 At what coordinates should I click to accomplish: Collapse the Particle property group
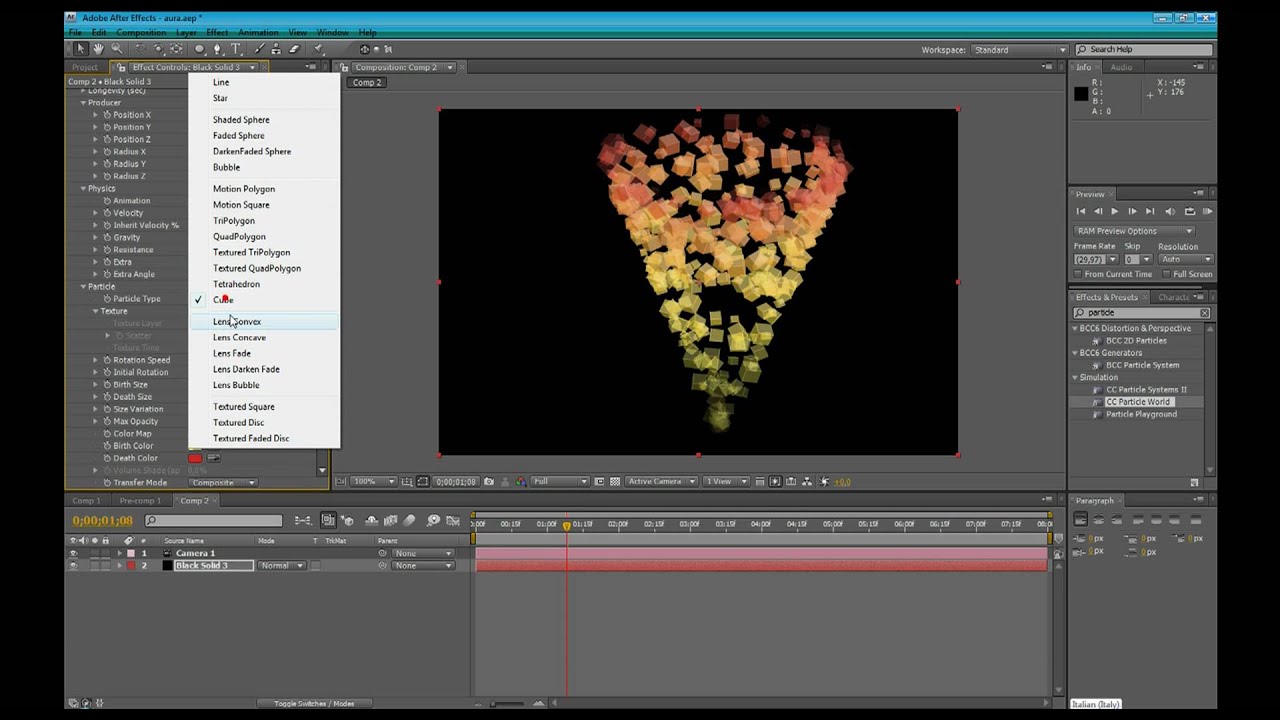pos(83,286)
